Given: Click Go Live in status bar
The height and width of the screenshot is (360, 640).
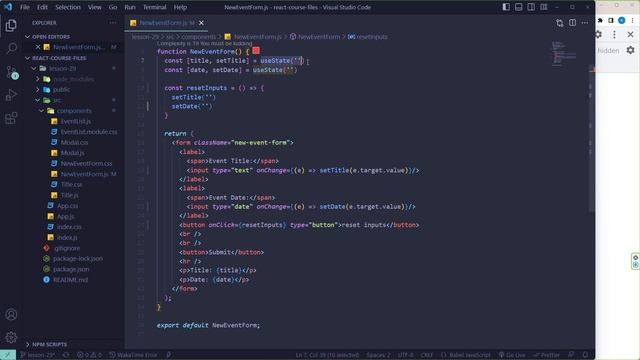Looking at the screenshot, I should pos(512,355).
